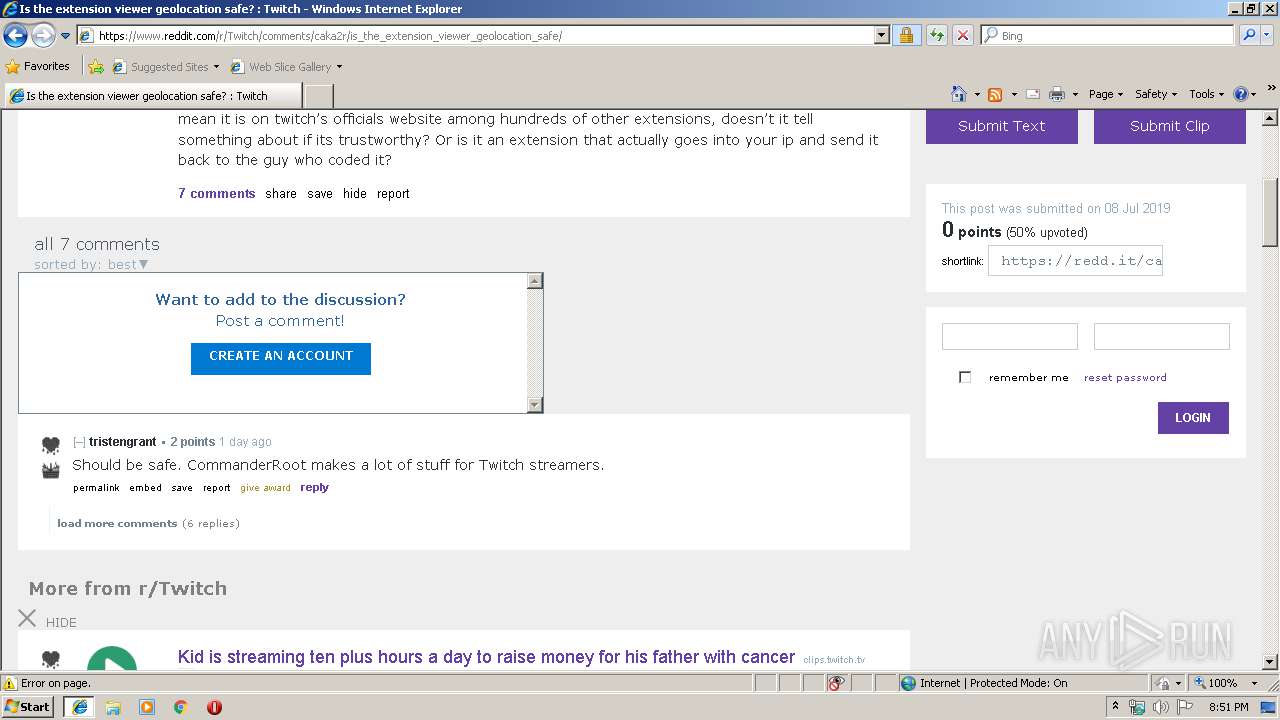Click Add to Favorites Bar icon

click(96, 67)
